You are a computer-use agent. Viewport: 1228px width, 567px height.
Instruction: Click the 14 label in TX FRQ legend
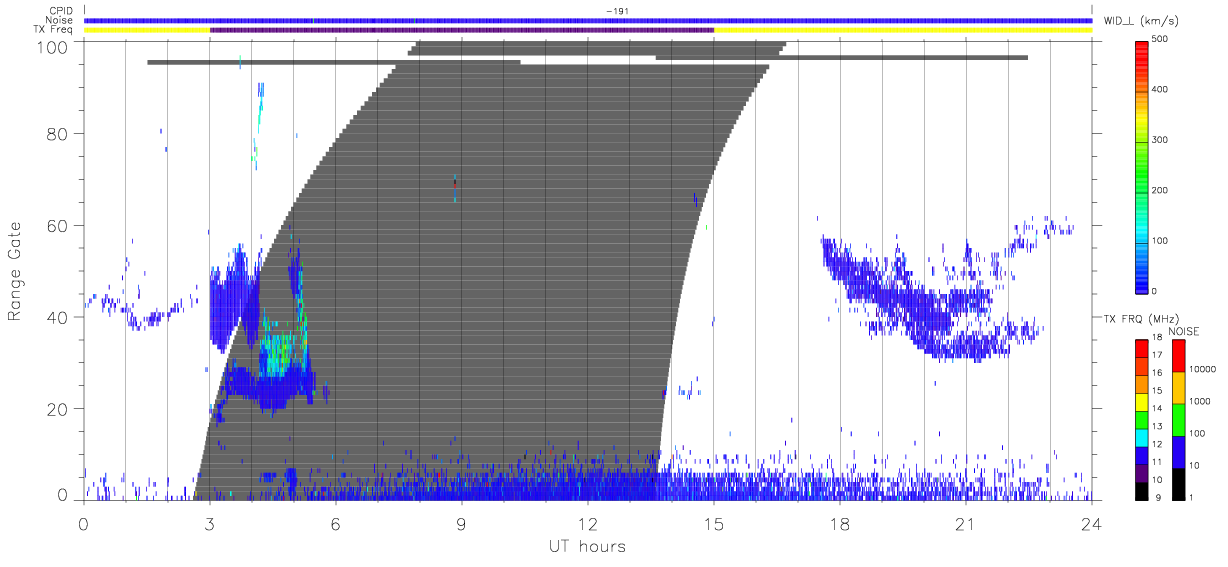tap(1158, 409)
